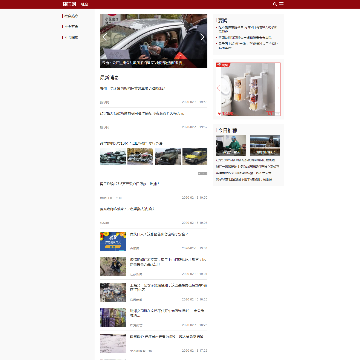Viewport: 360px width, 360px height.
Task: Open the headline beside the purple collage photo
Action: click(x=167, y=313)
